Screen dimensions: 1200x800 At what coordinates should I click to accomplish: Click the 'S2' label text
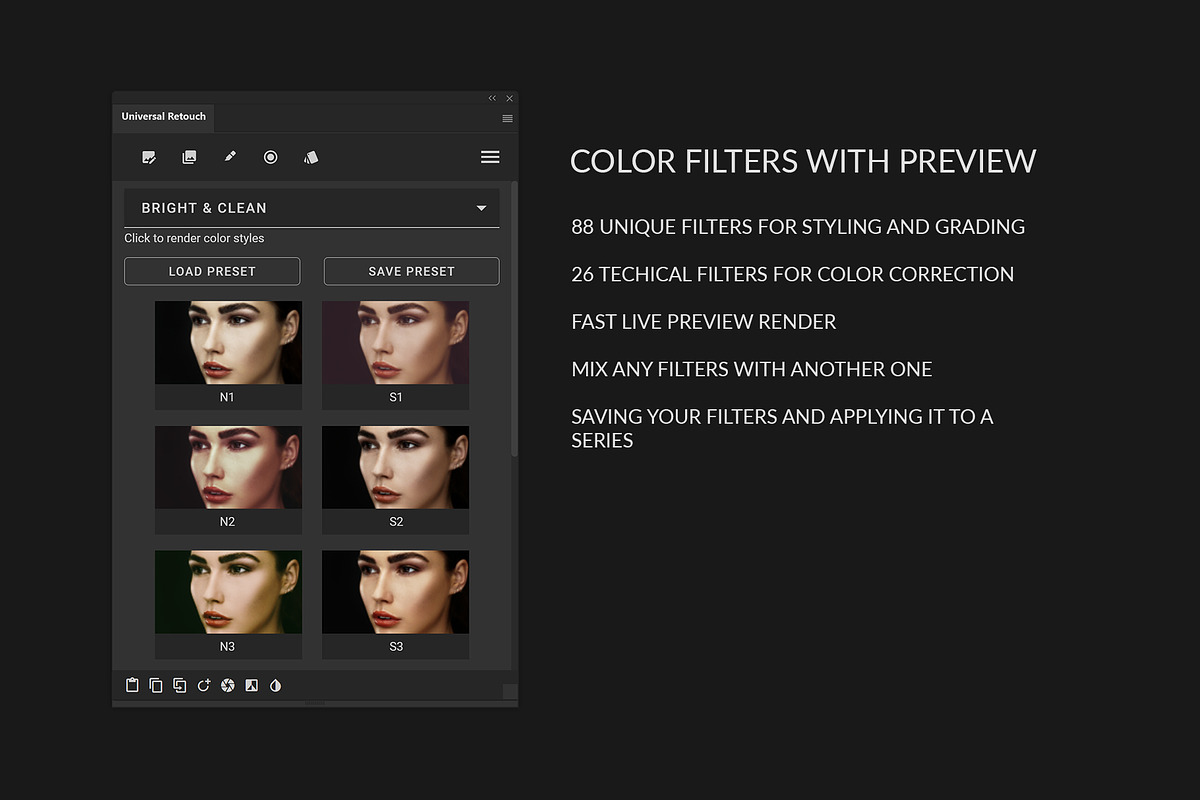click(x=396, y=522)
